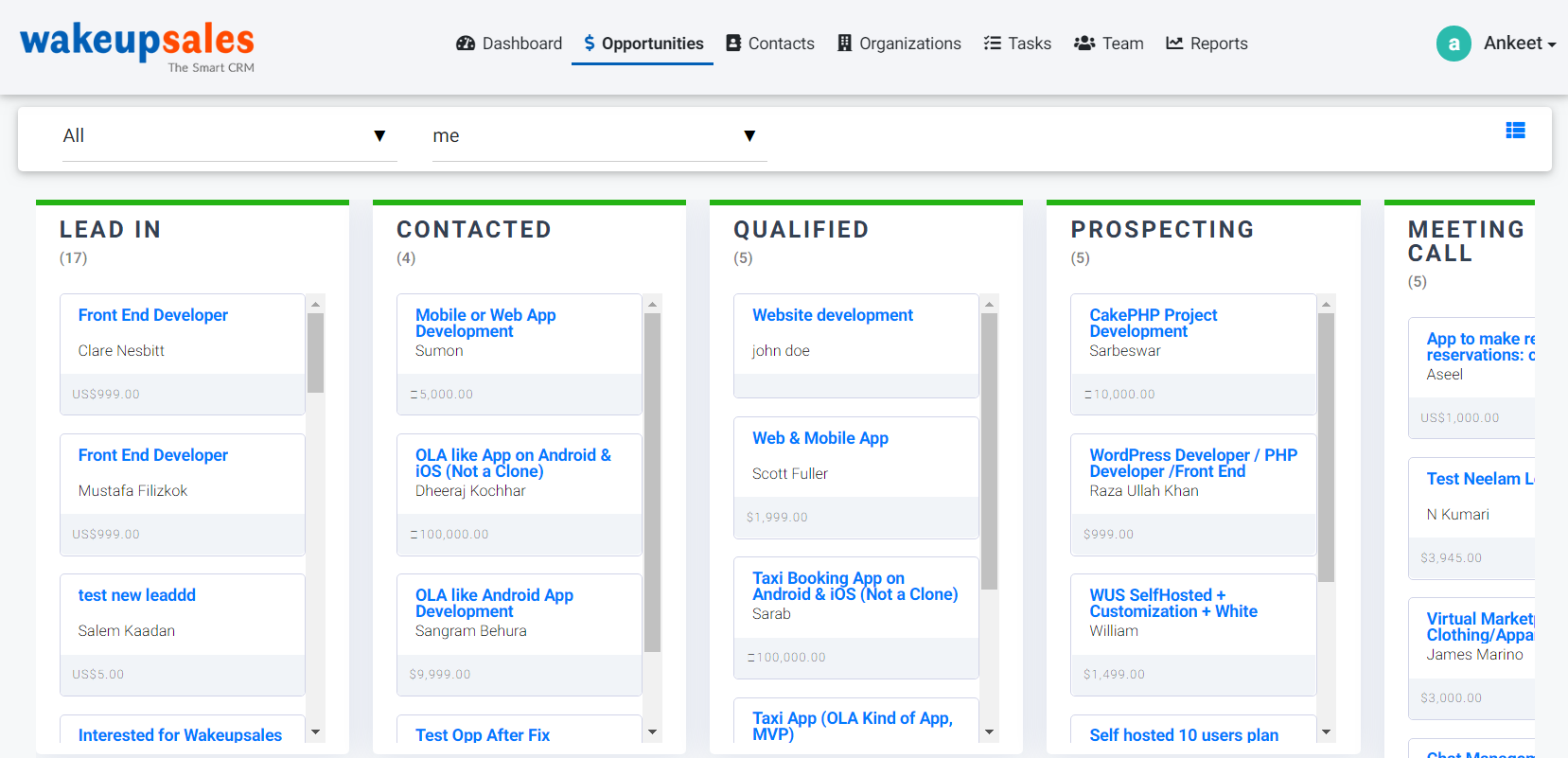Click the wakeupsales logo
This screenshot has height=758, width=1568.
(x=137, y=46)
